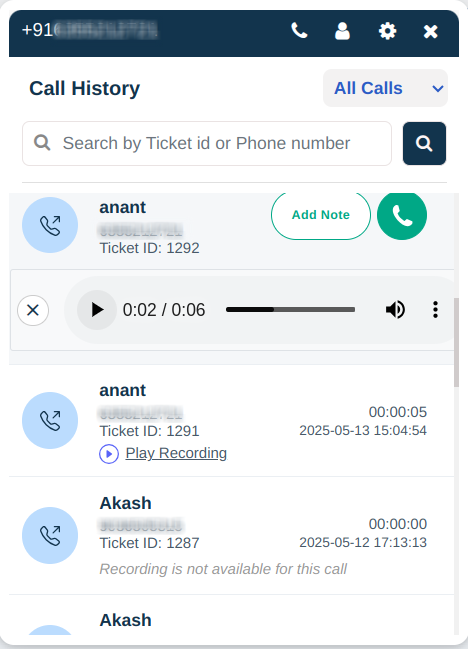468x649 pixels.
Task: Add a note to ticket 1292
Action: tap(321, 215)
